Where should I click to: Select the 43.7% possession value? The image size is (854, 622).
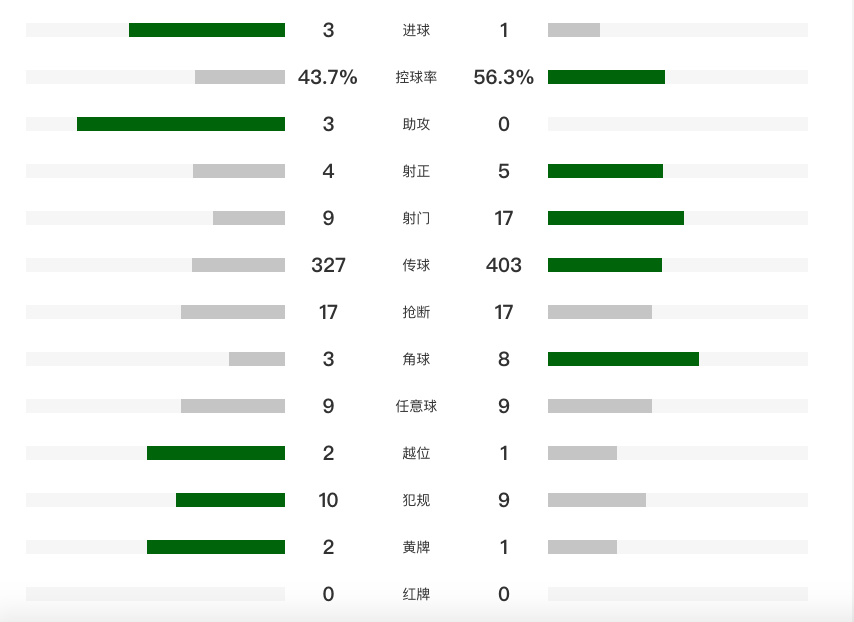pos(327,77)
